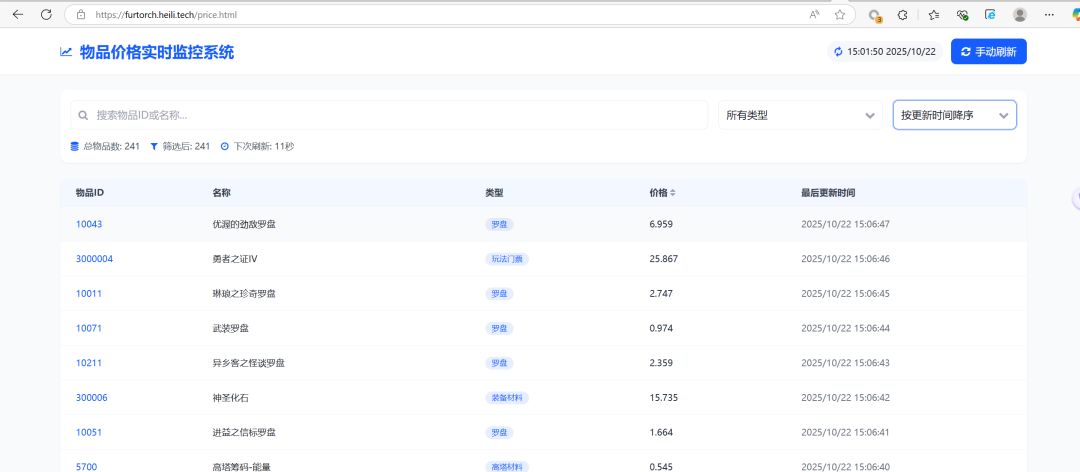Open Read Aloud icon in address bar
The image size is (1080, 472).
(815, 14)
